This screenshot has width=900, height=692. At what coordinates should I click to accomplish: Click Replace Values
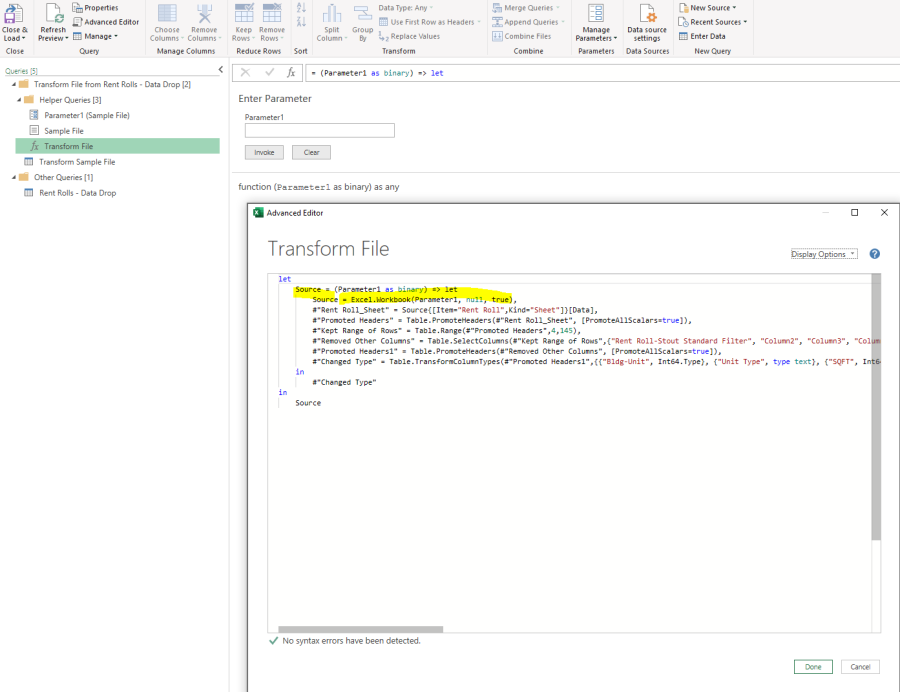click(x=409, y=36)
